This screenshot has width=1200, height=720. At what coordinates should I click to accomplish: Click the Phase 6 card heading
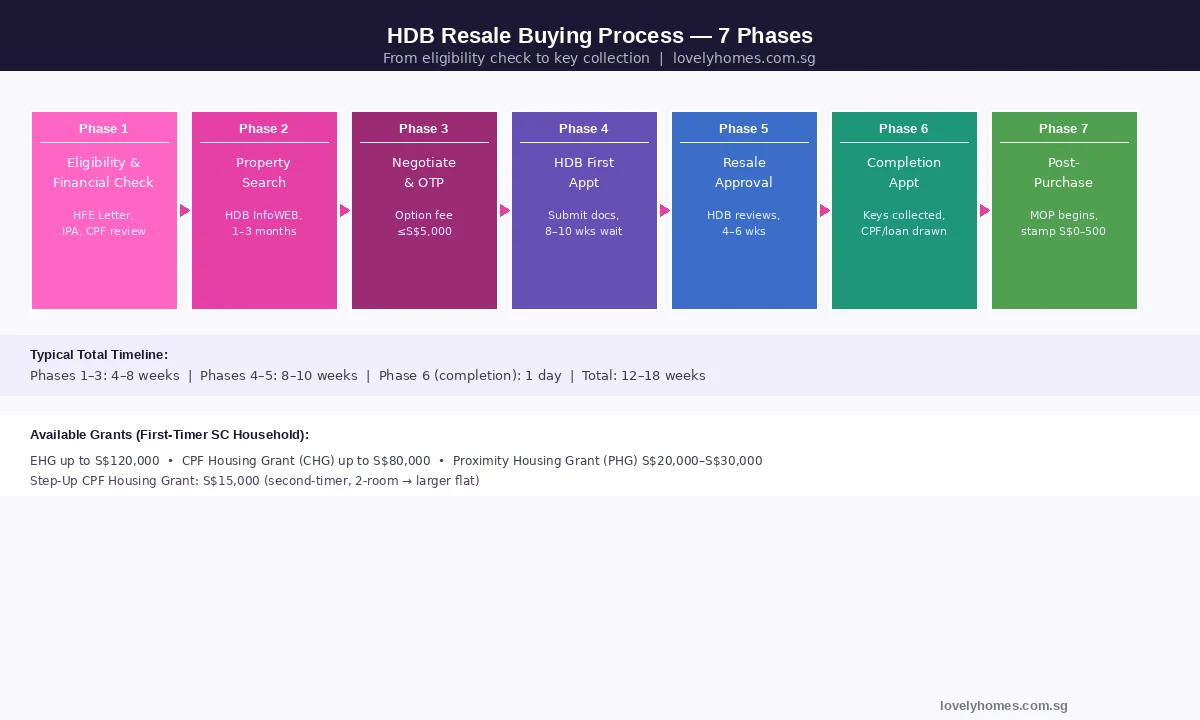pos(904,128)
